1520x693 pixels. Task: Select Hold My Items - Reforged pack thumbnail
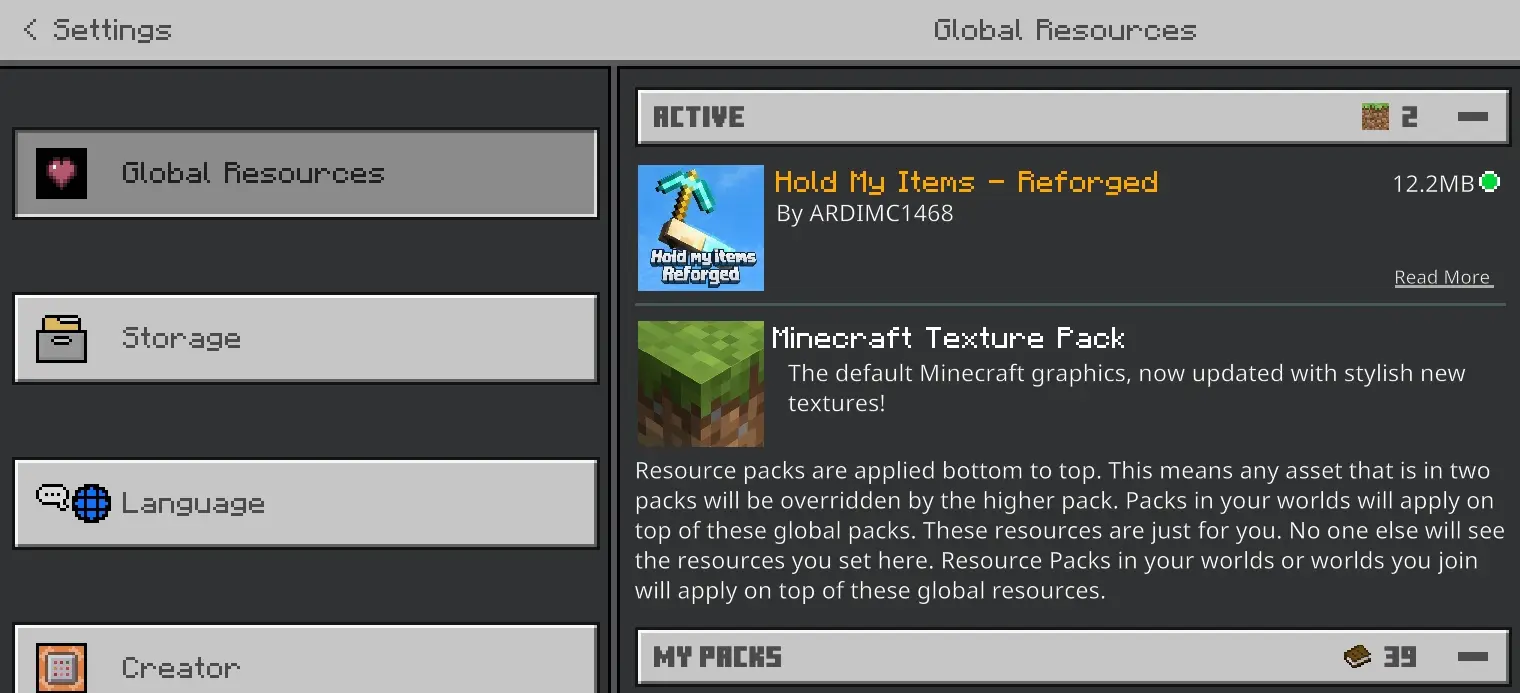click(701, 228)
